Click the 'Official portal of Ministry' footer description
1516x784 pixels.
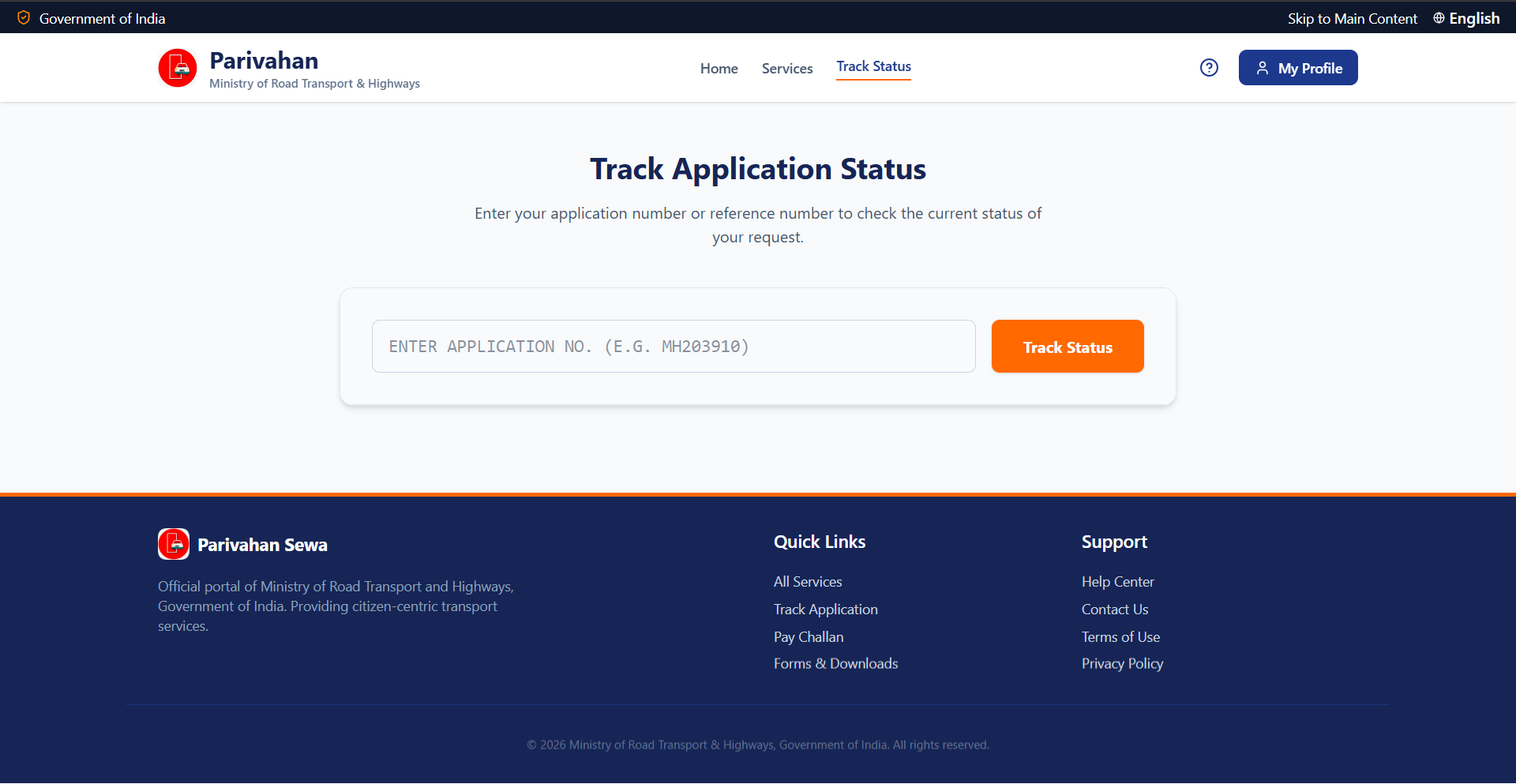(x=336, y=606)
